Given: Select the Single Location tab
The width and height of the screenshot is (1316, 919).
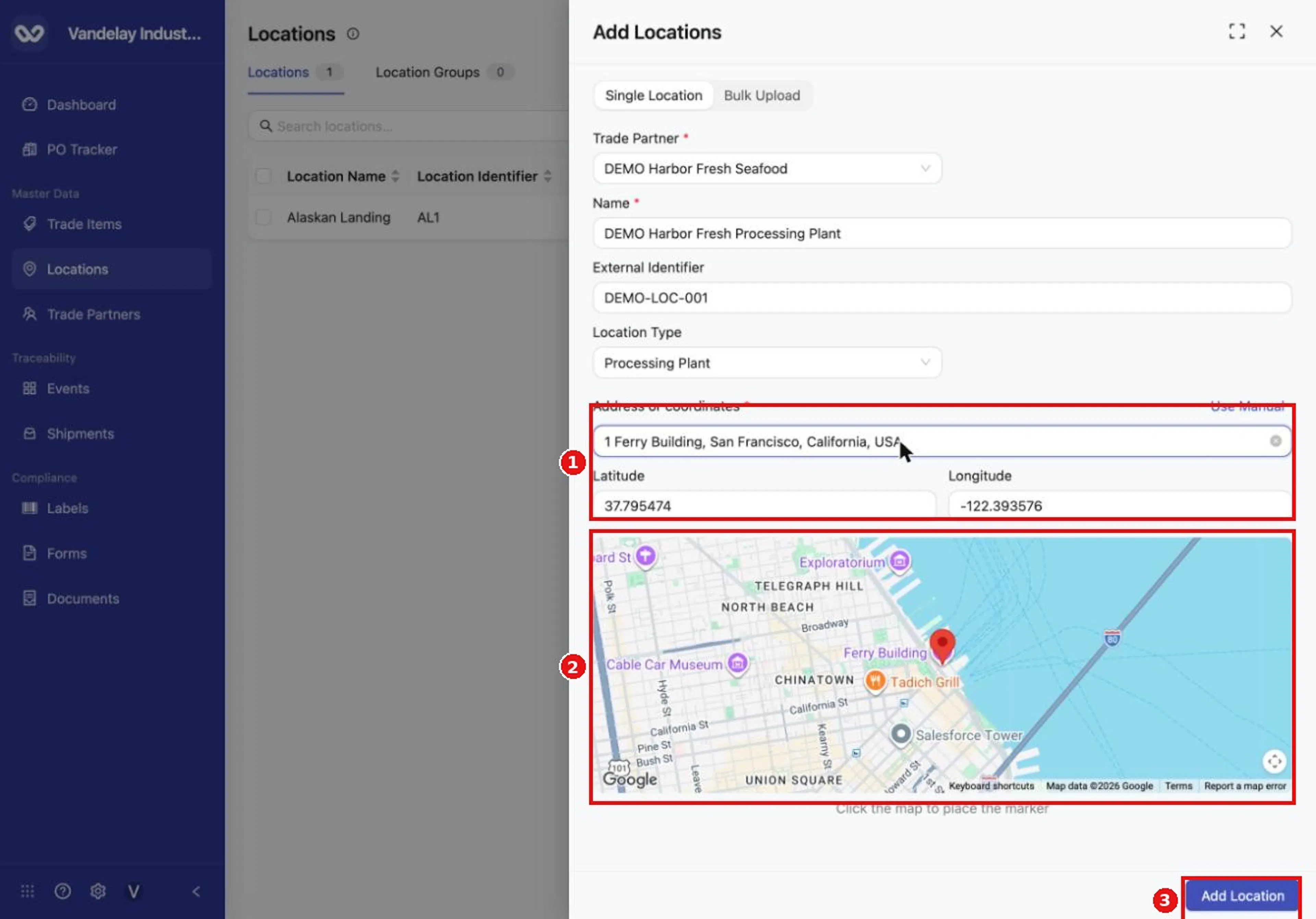Looking at the screenshot, I should (654, 95).
